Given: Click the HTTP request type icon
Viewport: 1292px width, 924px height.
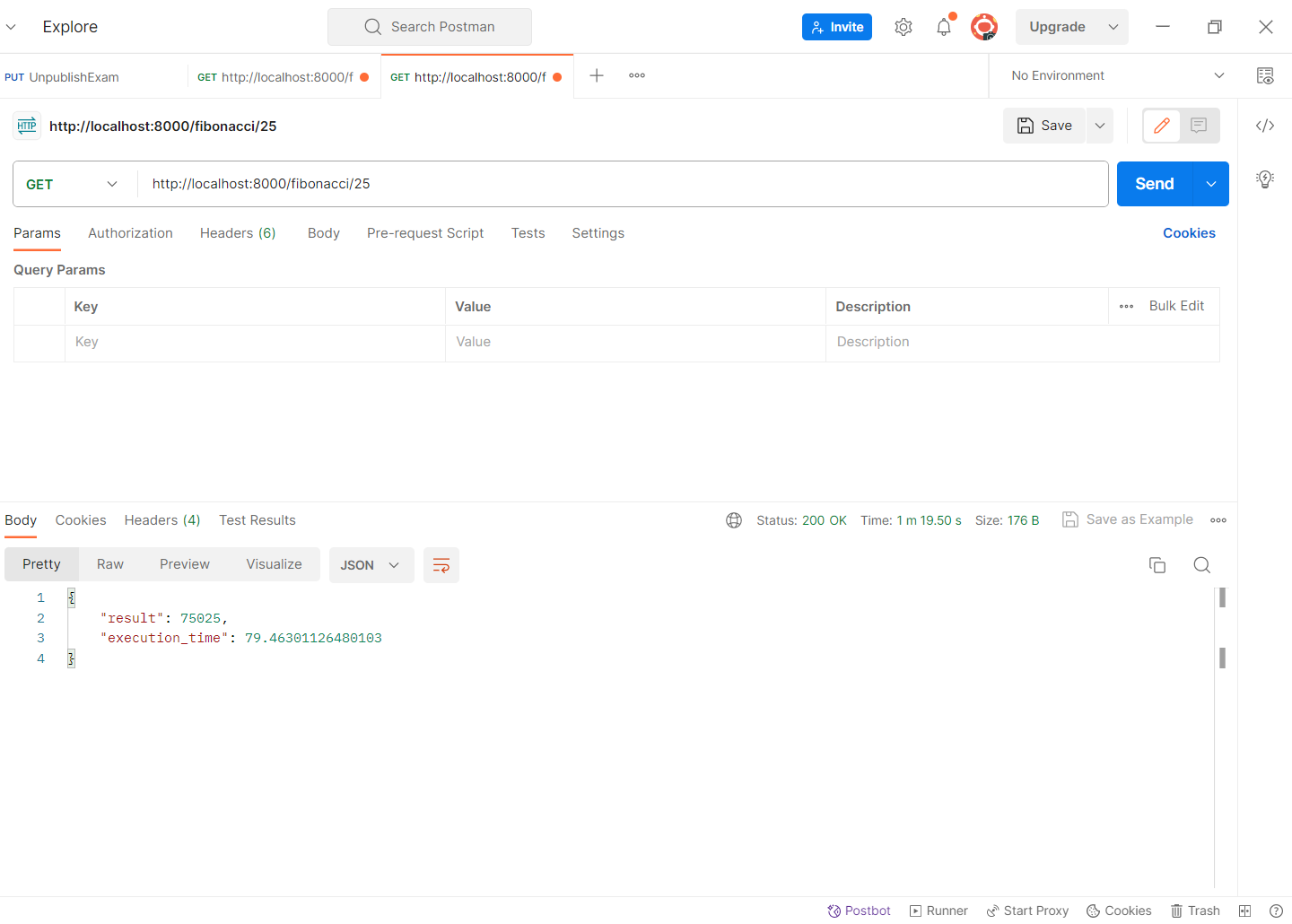Looking at the screenshot, I should point(27,126).
